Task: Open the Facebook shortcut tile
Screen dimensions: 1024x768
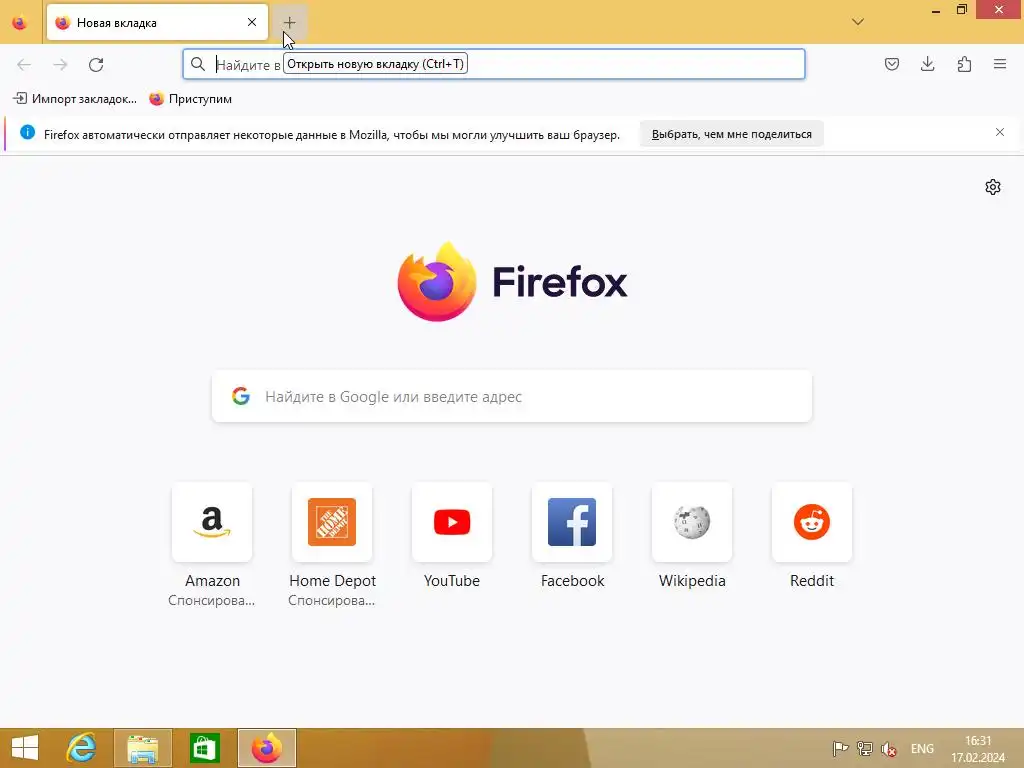Action: [572, 522]
